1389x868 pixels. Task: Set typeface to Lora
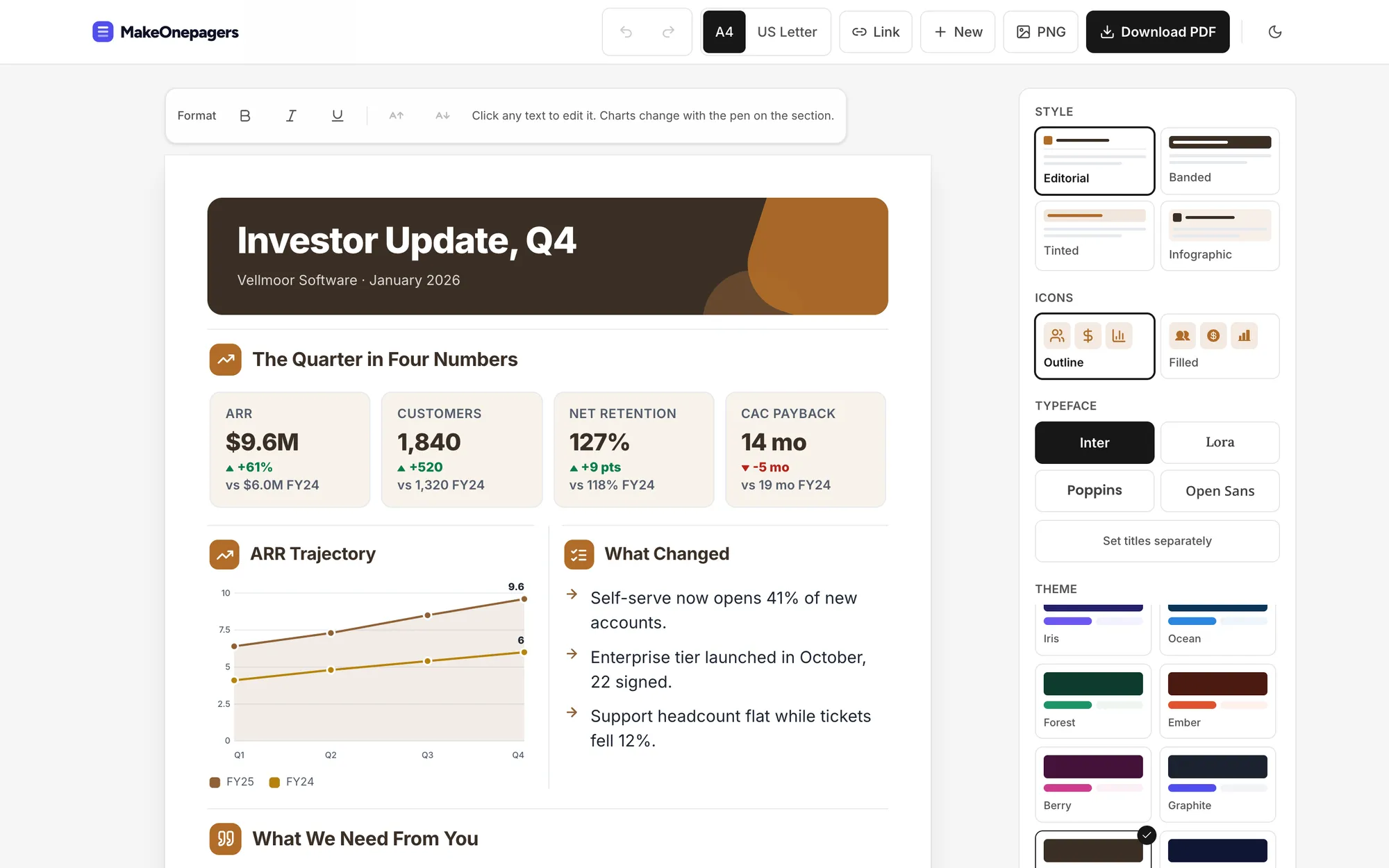click(1220, 442)
